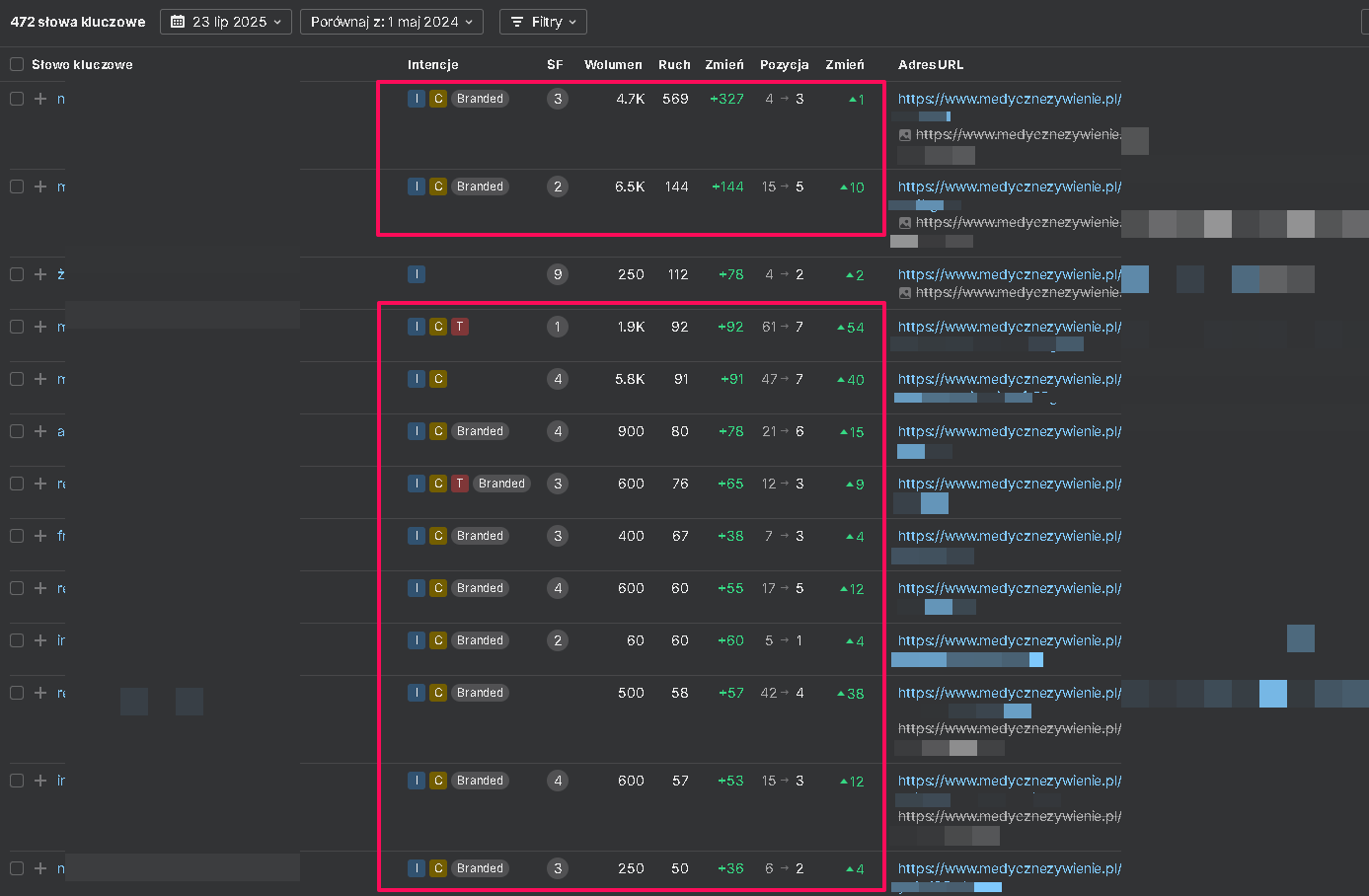1369x896 pixels.
Task: Click the red T intent badge in the 1.9K volume row
Action: [460, 327]
